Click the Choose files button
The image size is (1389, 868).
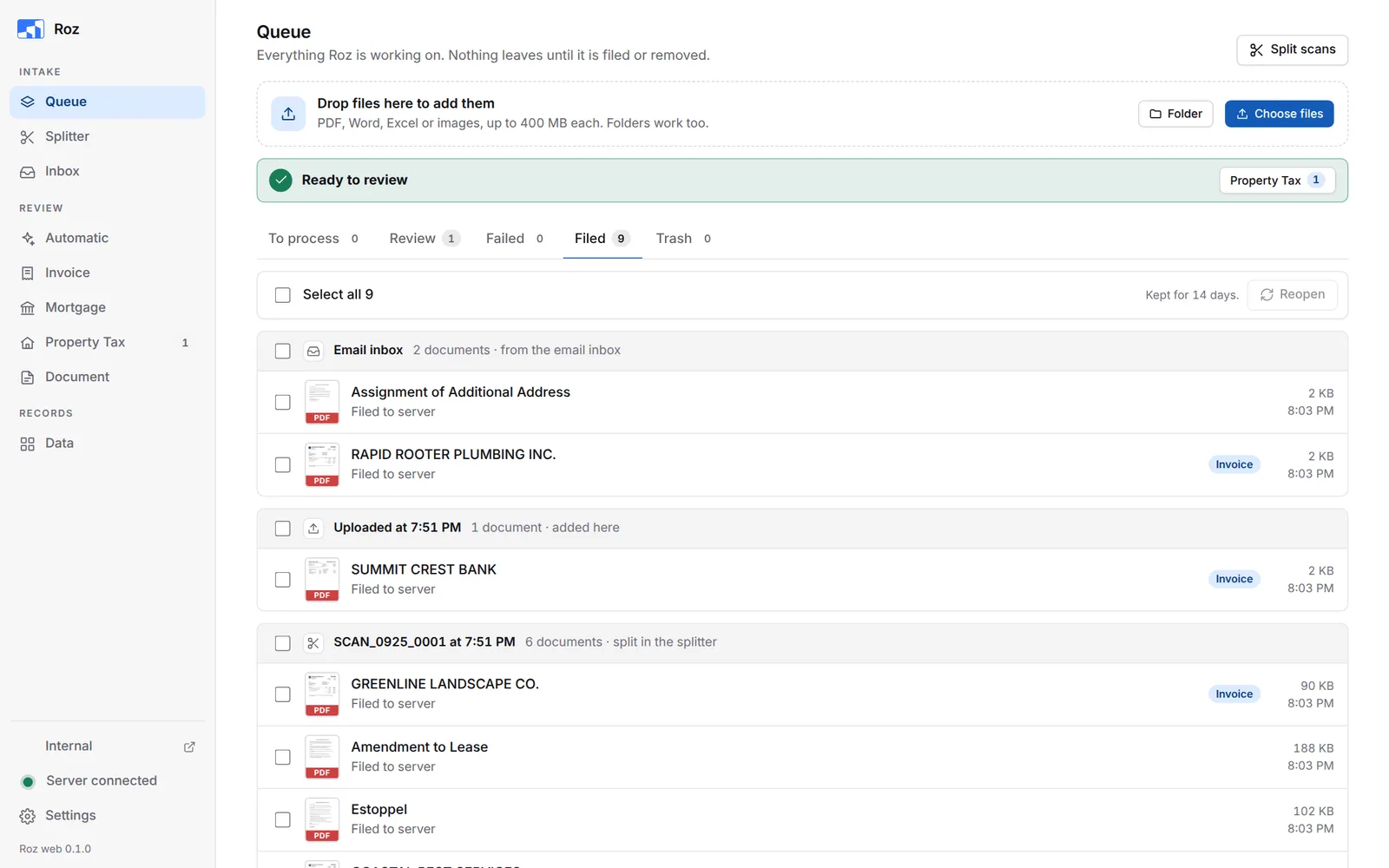click(1279, 114)
